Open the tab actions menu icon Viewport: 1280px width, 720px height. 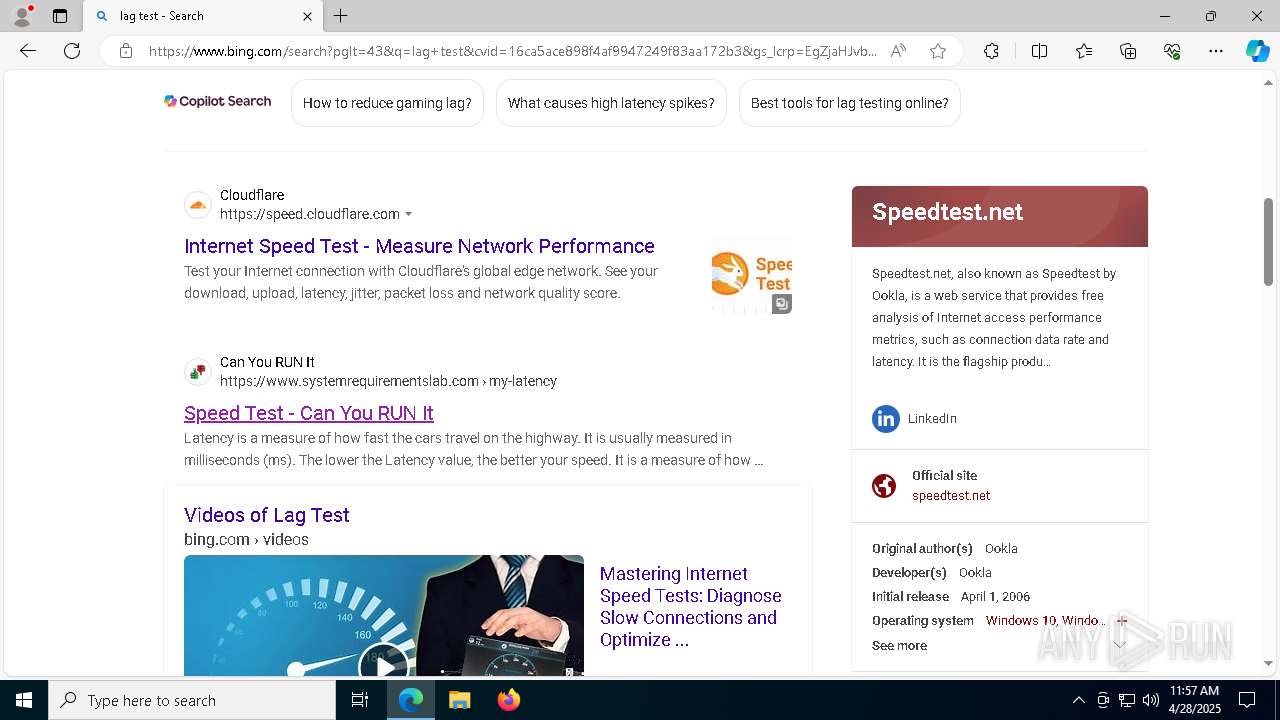coord(60,16)
